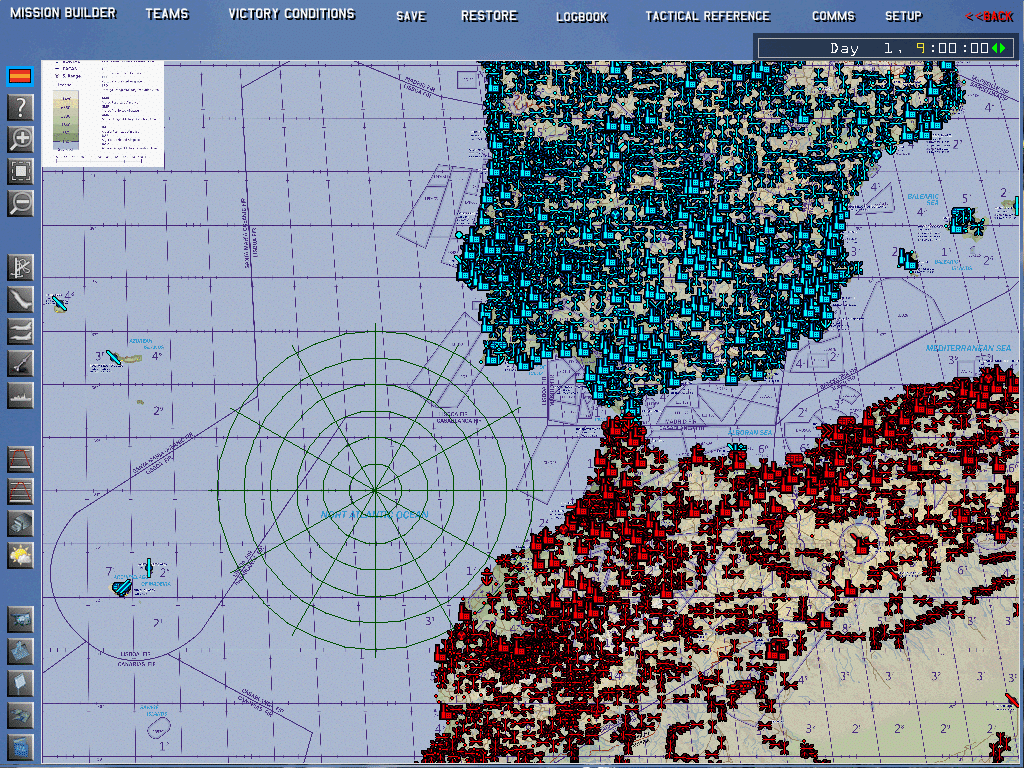1024x768 pixels.
Task: Zoom in on the map
Action: pos(20,139)
